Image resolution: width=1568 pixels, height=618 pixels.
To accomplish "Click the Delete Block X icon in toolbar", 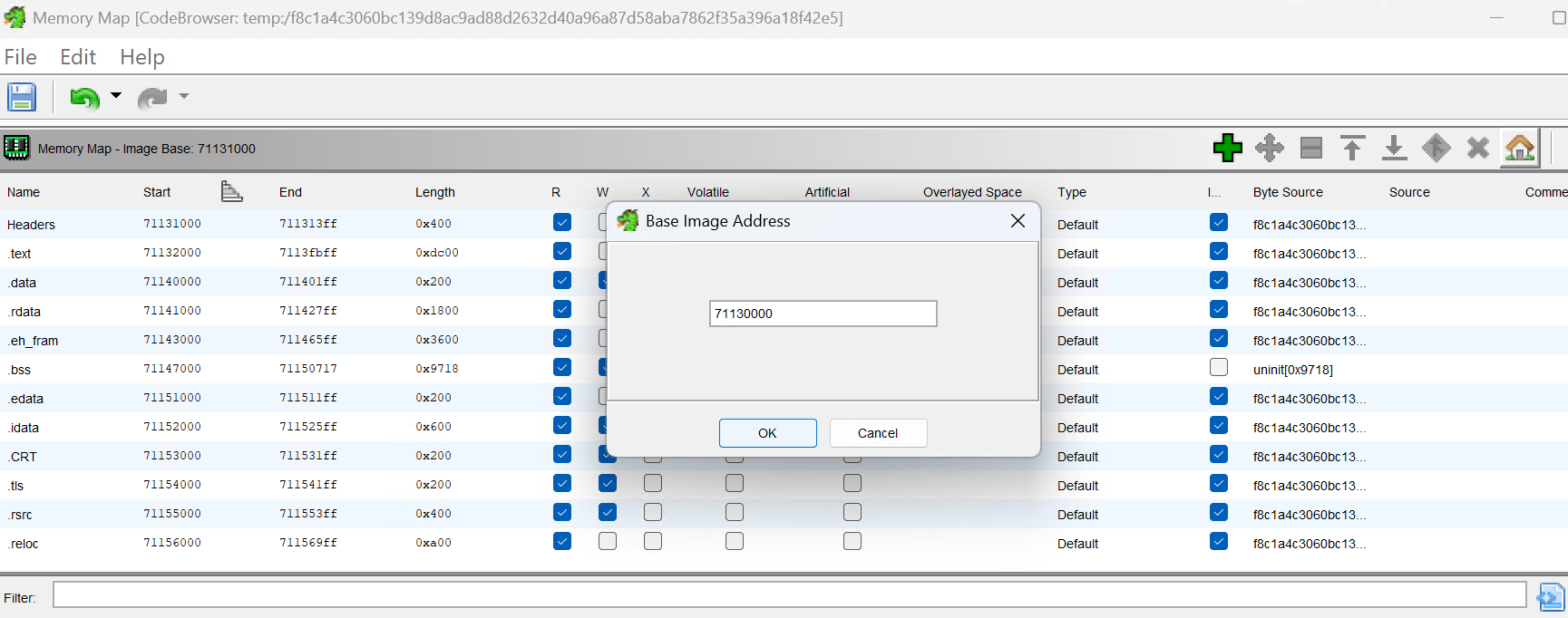I will pos(1477,148).
